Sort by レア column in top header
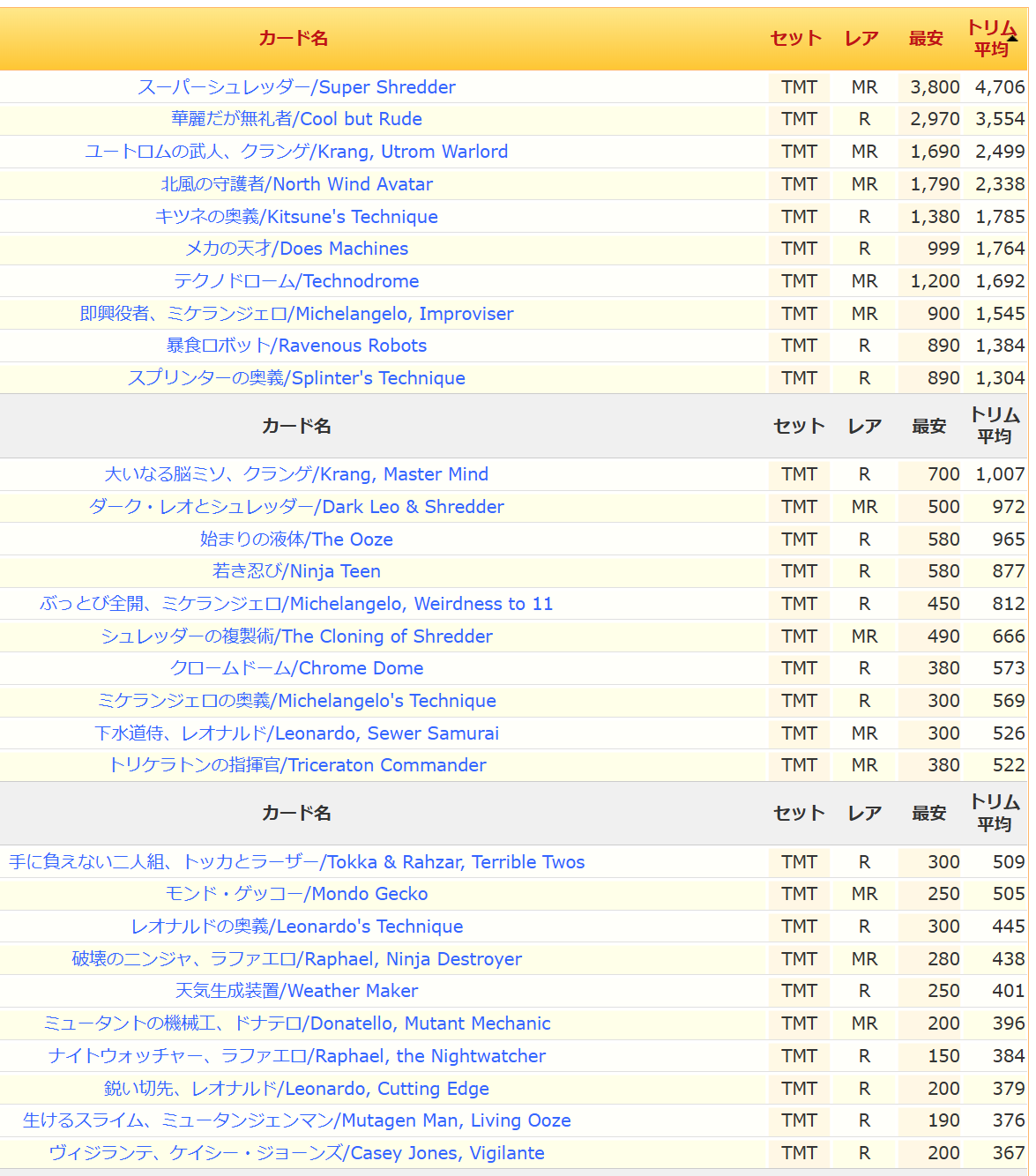1036x1176 pixels. click(861, 38)
